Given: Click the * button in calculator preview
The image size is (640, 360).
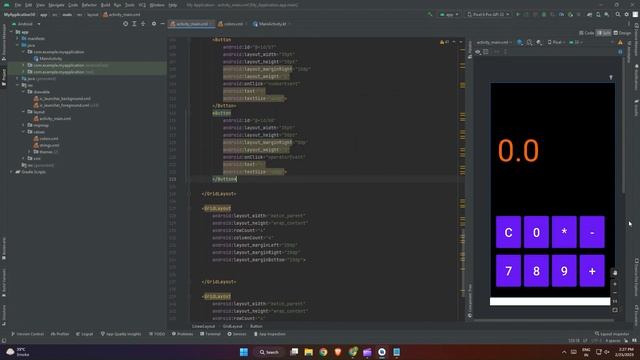Looking at the screenshot, I should coord(564,232).
